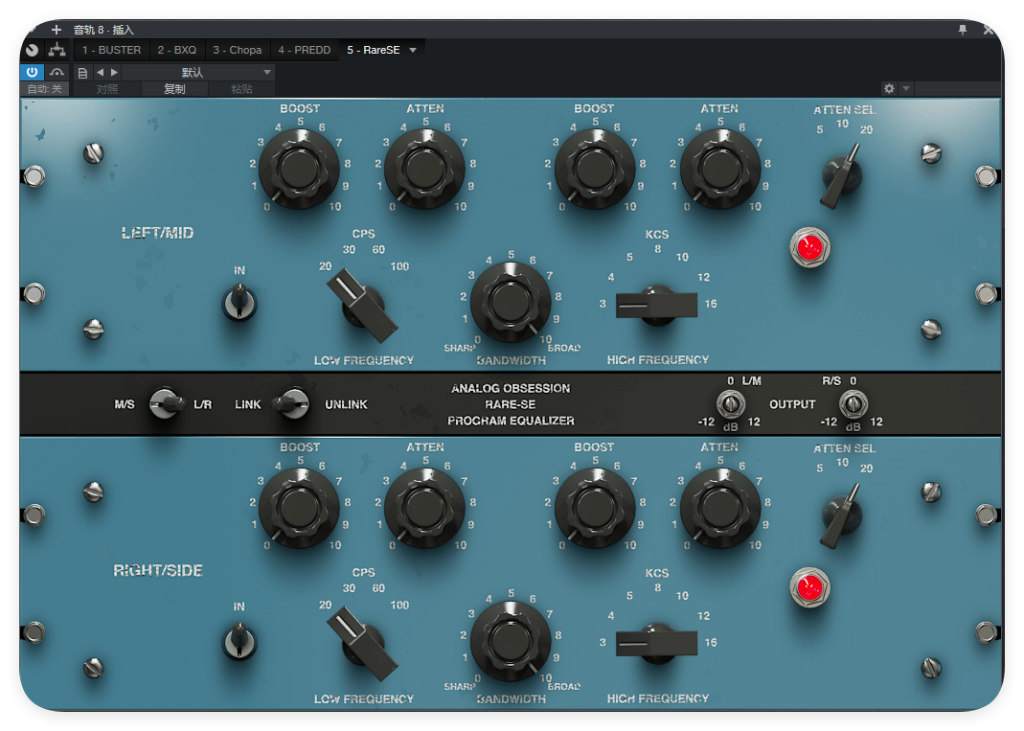This screenshot has height=731, width=1024.
Task: Click the LEFT/MID high-band ATTEN knob
Action: (720, 169)
